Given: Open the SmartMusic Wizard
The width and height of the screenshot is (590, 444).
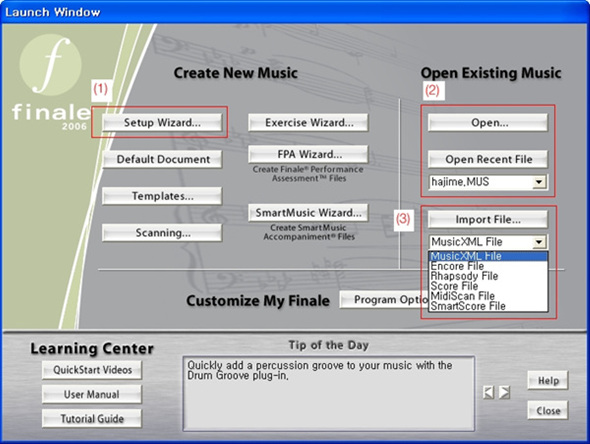Looking at the screenshot, I should (x=308, y=213).
